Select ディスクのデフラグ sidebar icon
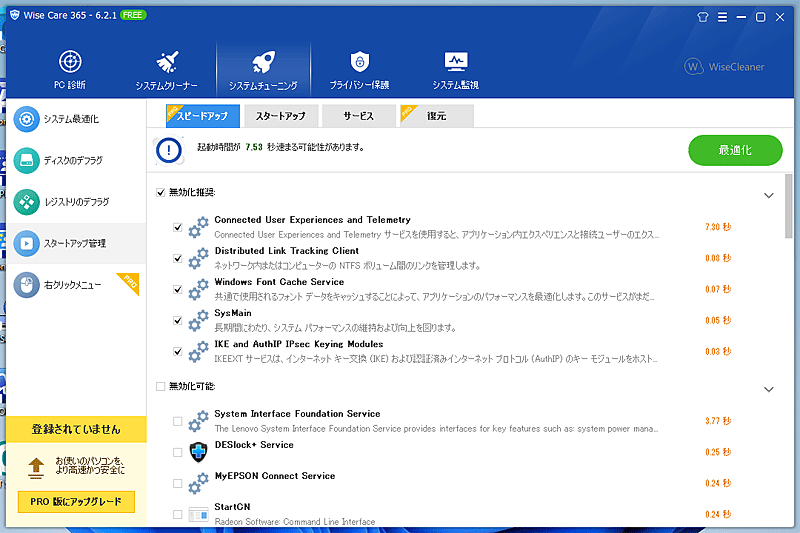 click(27, 161)
